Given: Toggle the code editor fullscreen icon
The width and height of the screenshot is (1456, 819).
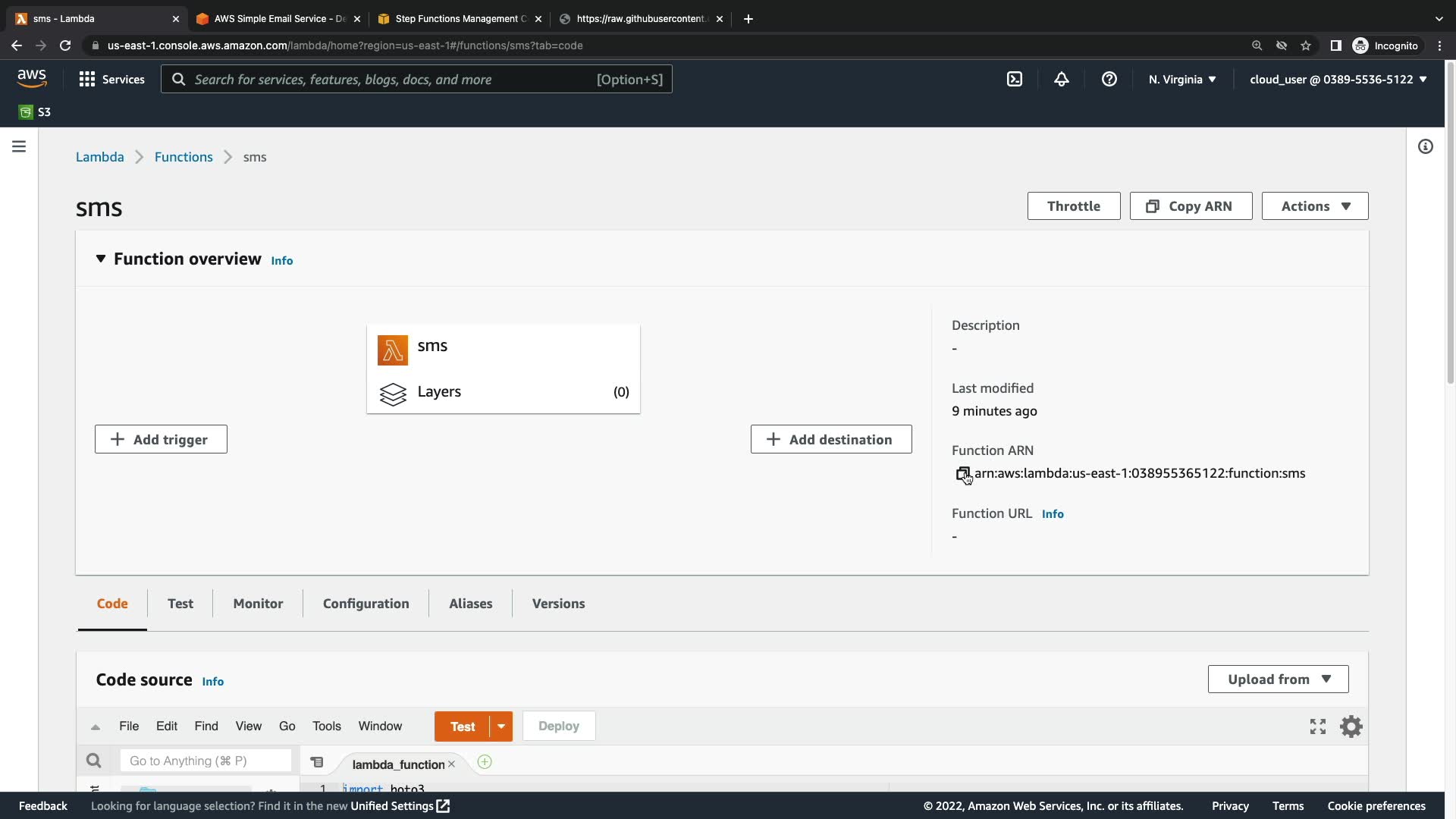Looking at the screenshot, I should [x=1318, y=726].
